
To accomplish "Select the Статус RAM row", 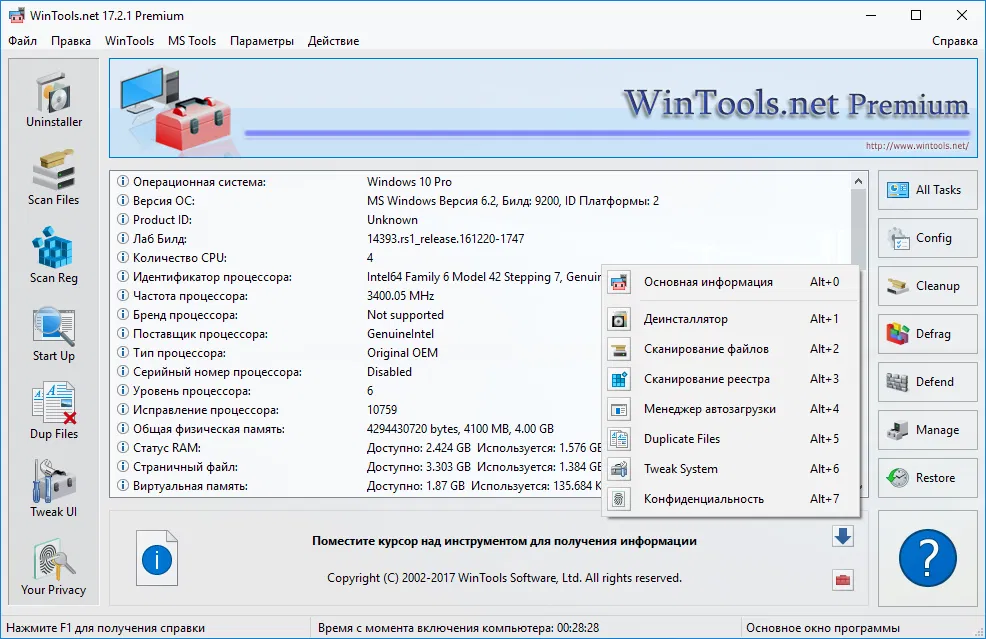I will pyautogui.click(x=358, y=448).
